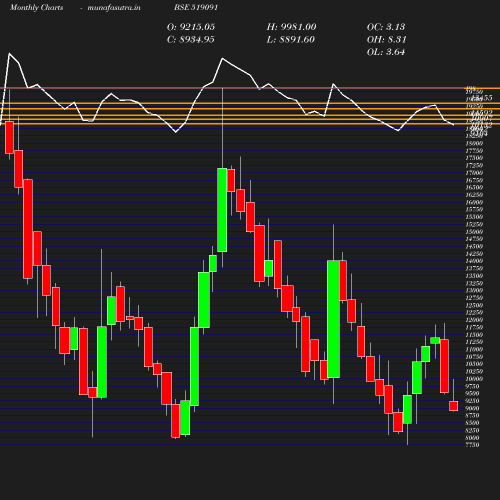Click the low value "L: 8891.60"
The image size is (500, 500).
tap(291, 40)
